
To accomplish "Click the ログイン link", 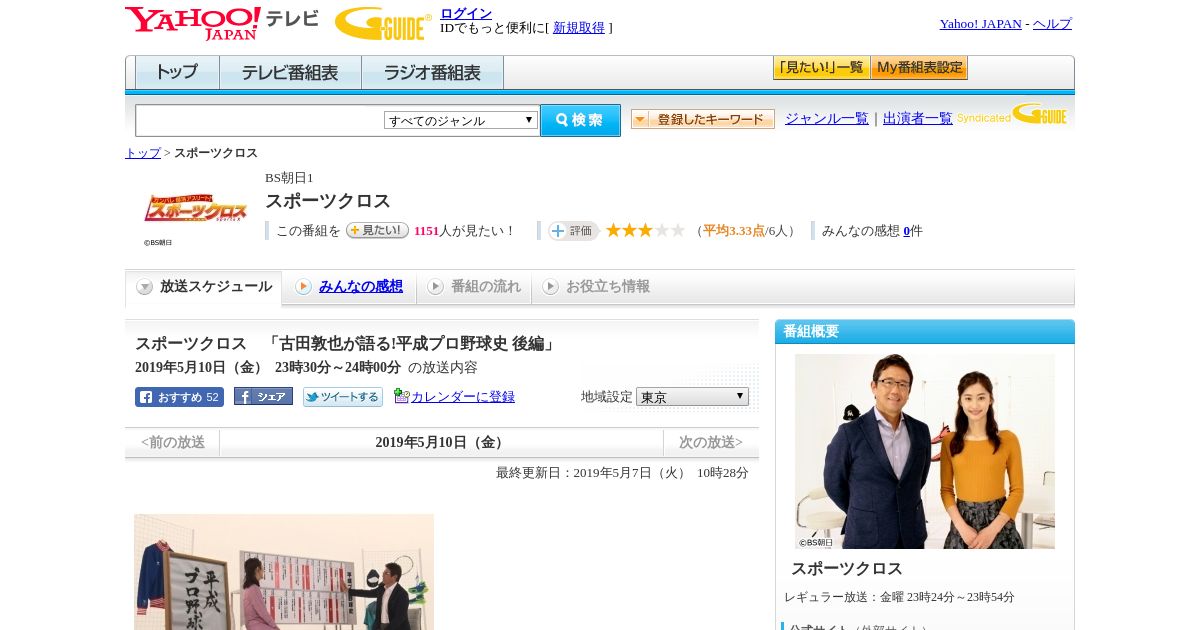I will pos(466,13).
